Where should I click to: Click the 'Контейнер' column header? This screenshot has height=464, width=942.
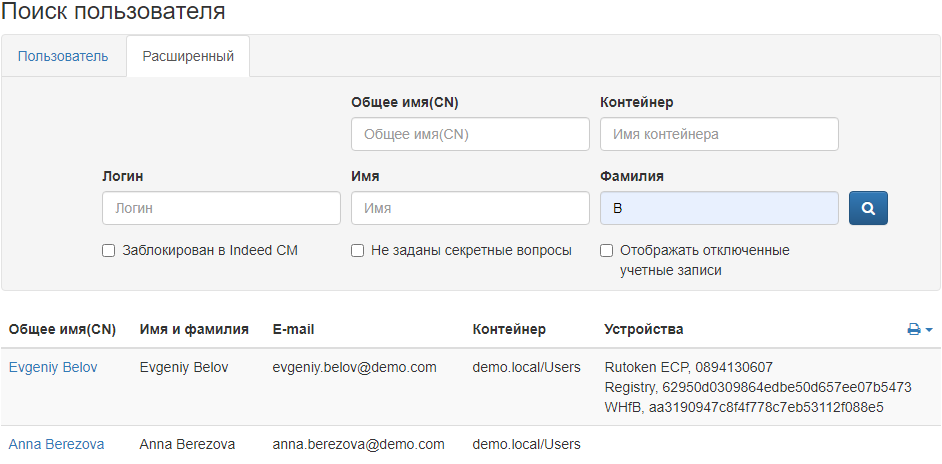point(509,329)
